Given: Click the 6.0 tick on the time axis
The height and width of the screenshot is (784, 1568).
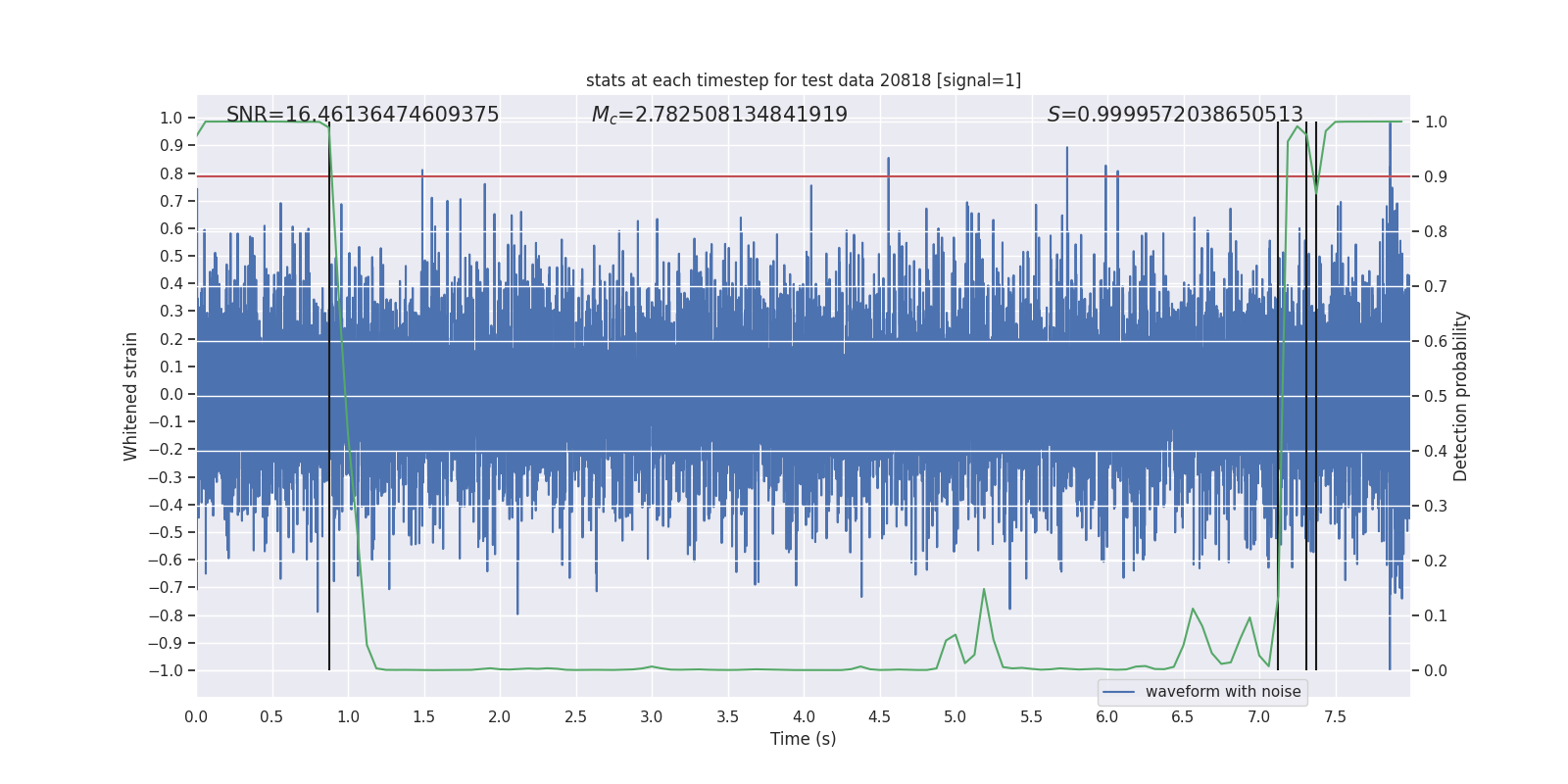Looking at the screenshot, I should (1107, 716).
